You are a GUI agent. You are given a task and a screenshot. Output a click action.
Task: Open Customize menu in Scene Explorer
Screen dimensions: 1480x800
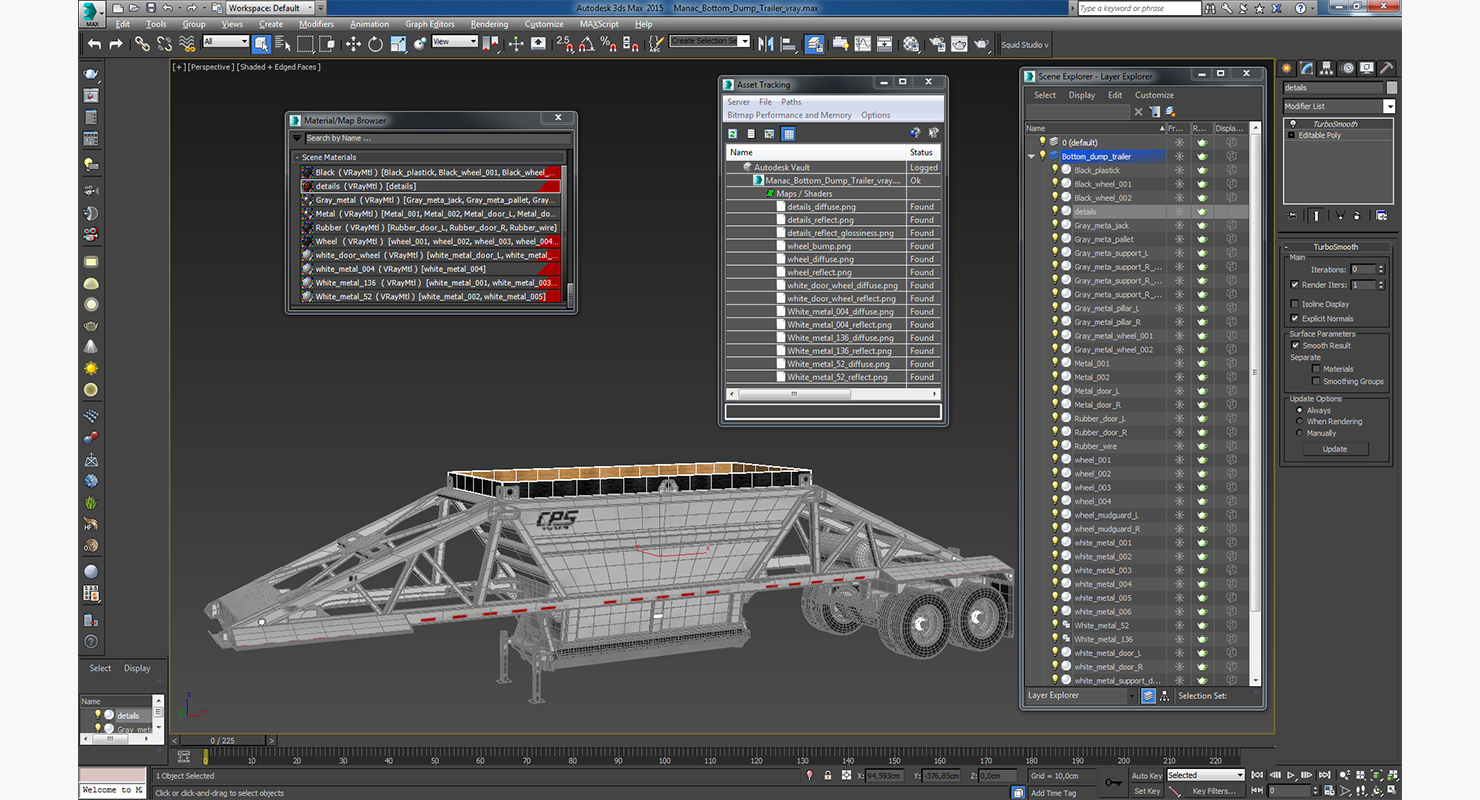tap(1154, 95)
